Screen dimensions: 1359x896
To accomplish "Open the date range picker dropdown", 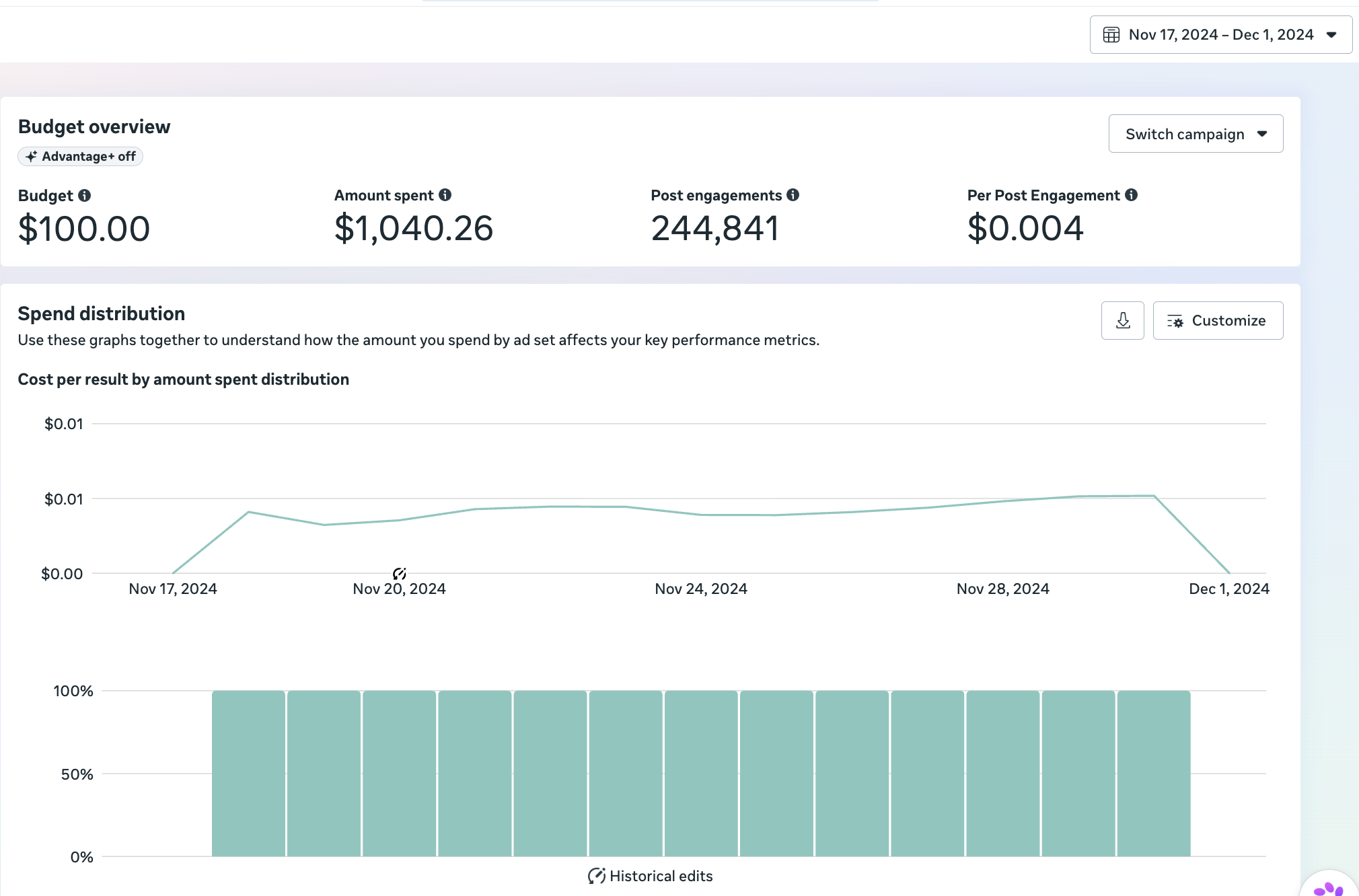I will pyautogui.click(x=1220, y=35).
